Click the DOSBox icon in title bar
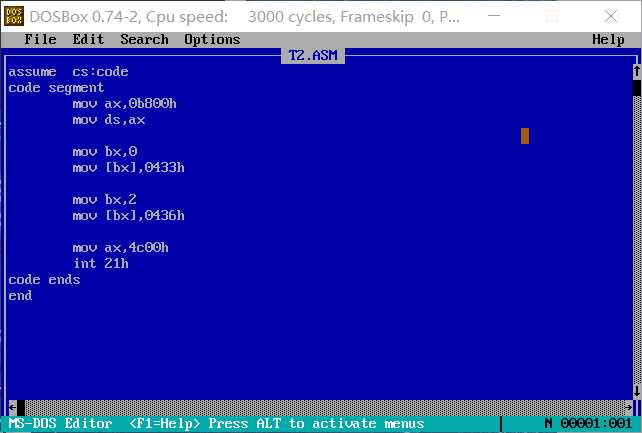642x433 pixels. click(x=14, y=16)
